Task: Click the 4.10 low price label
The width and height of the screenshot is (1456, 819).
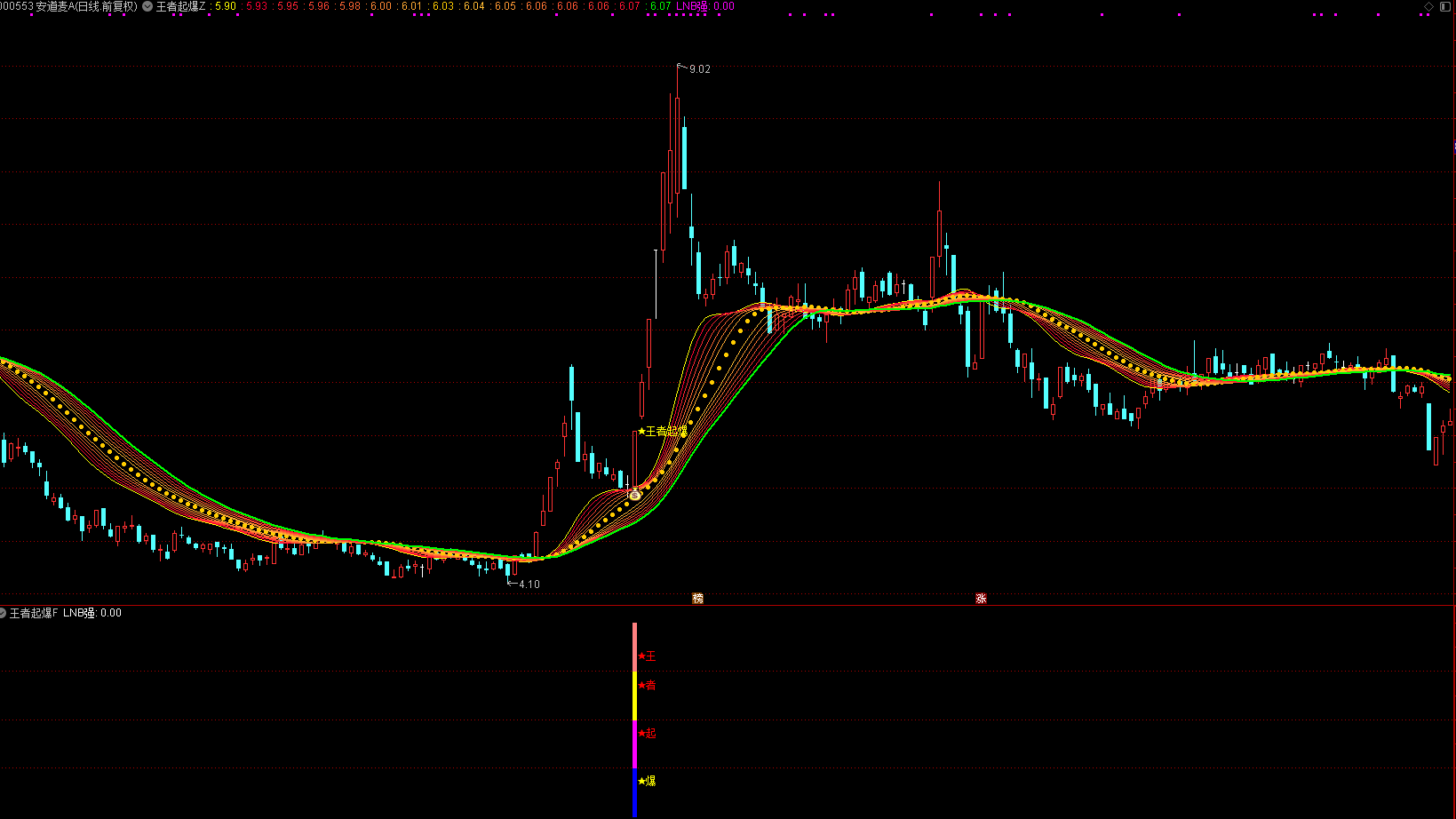Action: coord(529,584)
